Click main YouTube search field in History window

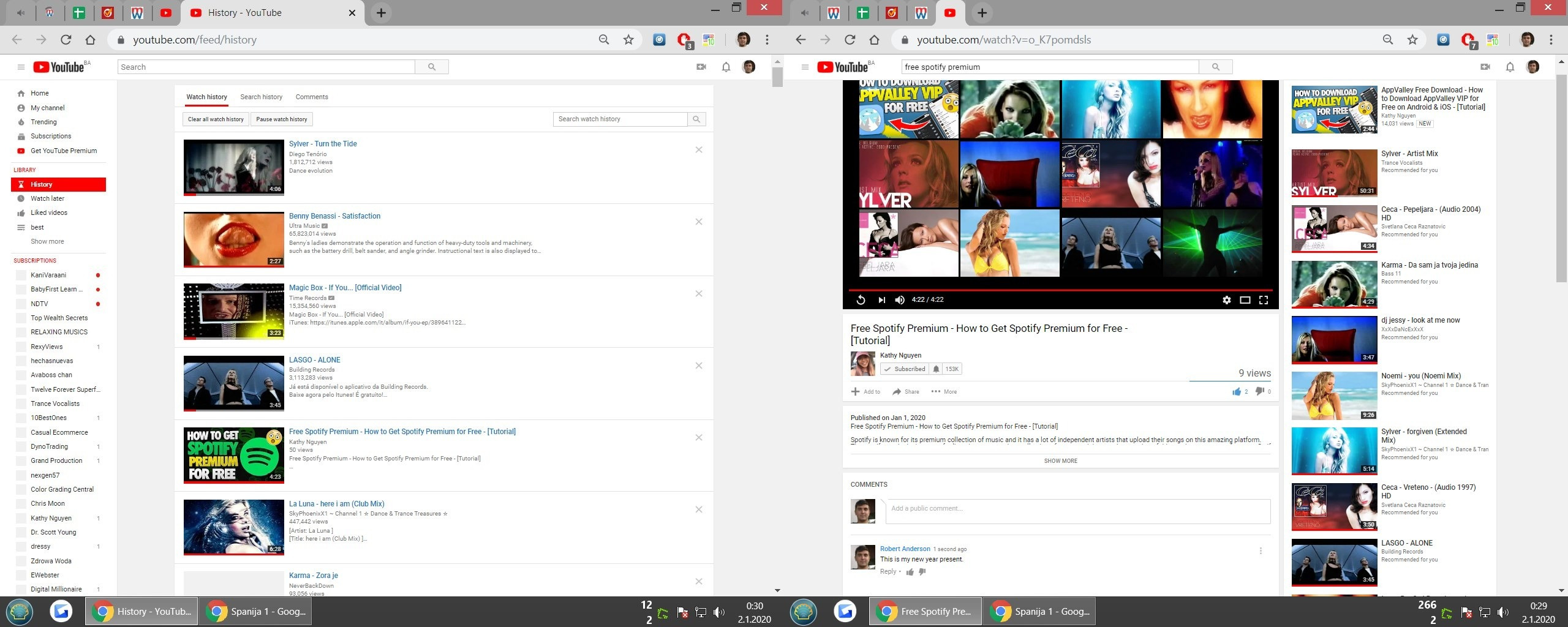[266, 67]
